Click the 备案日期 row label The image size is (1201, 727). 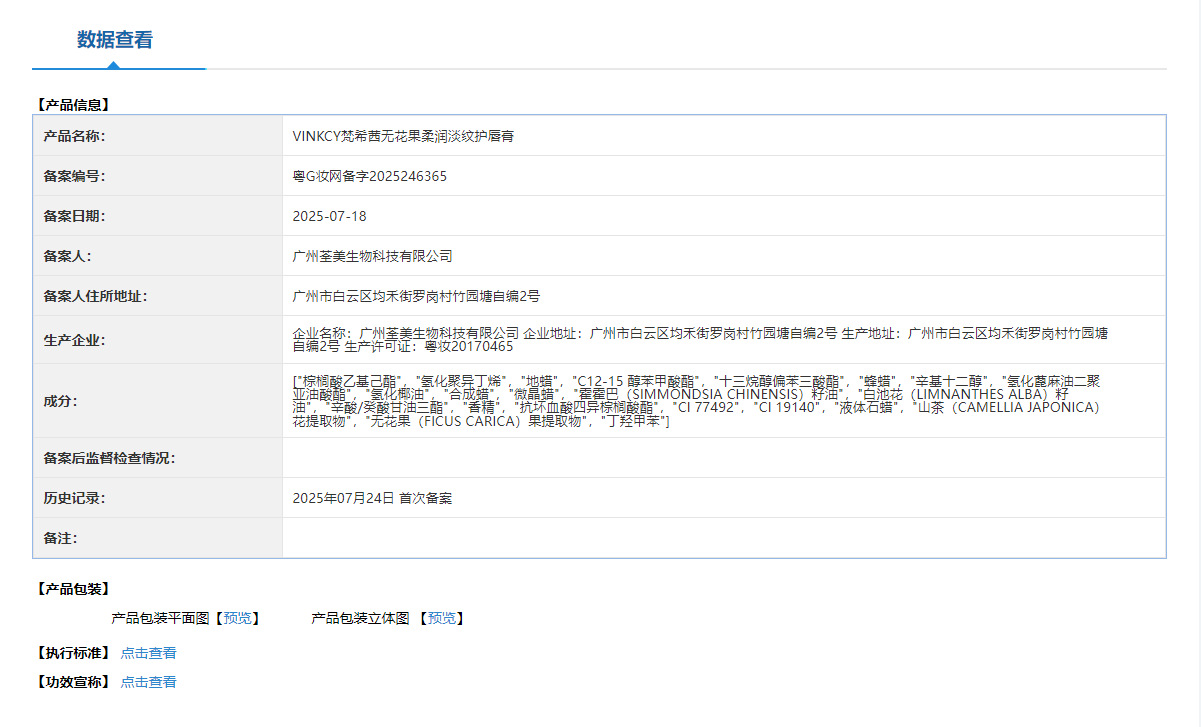(74, 216)
